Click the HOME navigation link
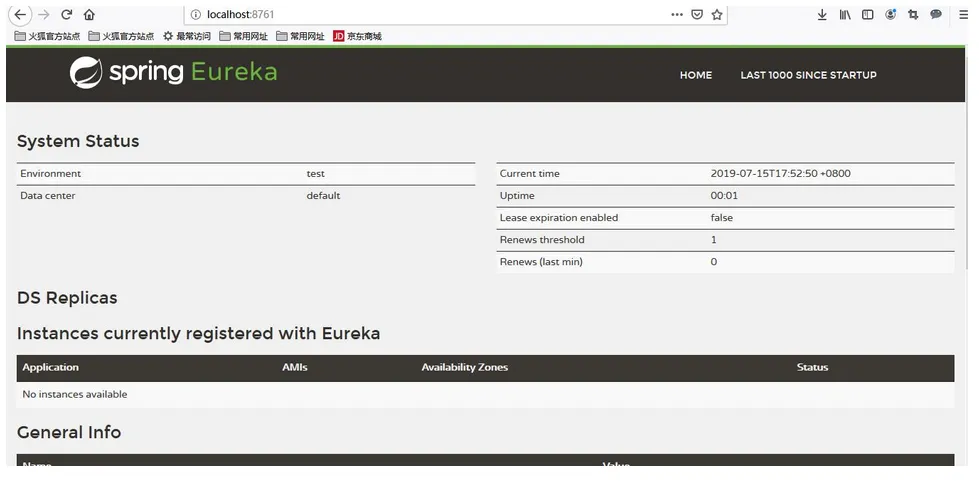Screen dimensions: 979x481 tap(696, 75)
